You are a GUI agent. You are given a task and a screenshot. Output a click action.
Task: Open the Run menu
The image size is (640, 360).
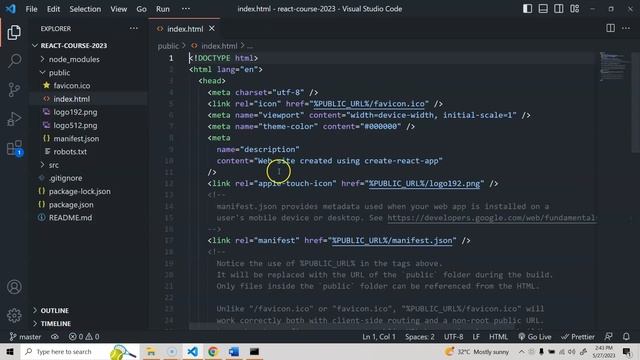162,9
